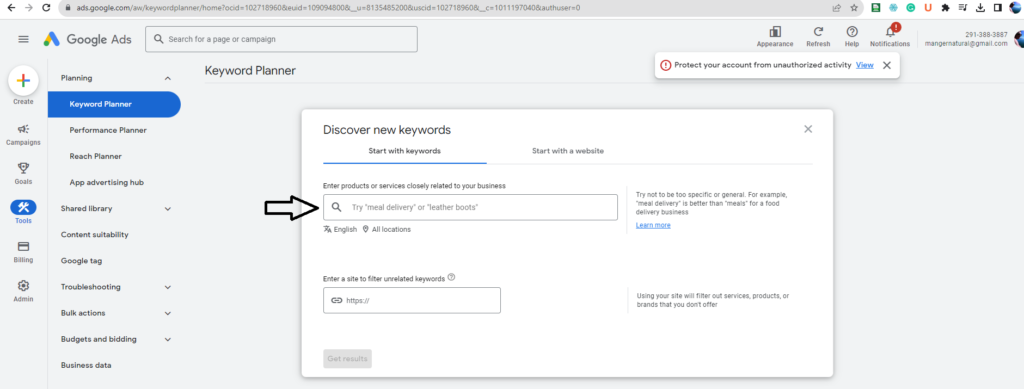1024x389 pixels.
Task: Select Keyword Planner in sidebar
Action: tap(114, 104)
